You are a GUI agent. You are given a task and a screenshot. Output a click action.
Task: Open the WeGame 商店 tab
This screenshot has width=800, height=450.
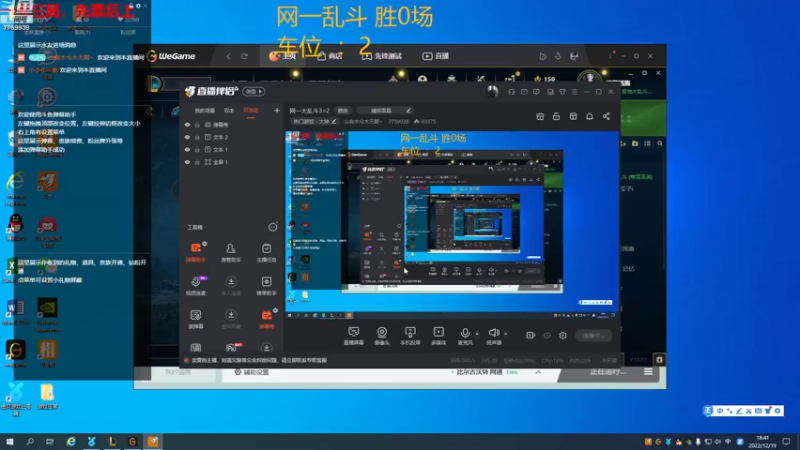(330, 56)
